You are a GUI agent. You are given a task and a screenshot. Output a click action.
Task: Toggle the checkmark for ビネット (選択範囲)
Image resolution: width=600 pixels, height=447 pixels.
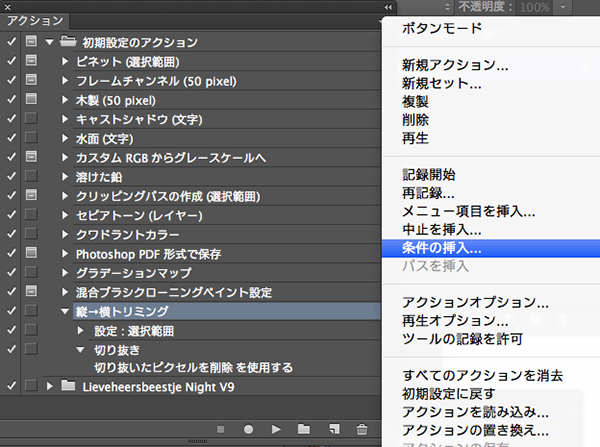11,62
